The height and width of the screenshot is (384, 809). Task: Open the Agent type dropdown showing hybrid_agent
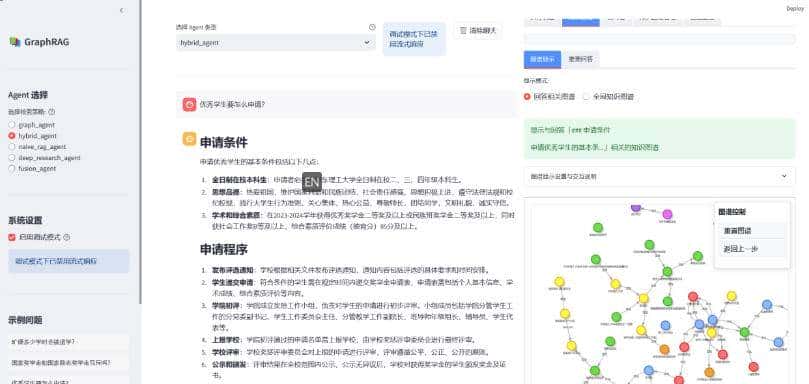(x=276, y=43)
